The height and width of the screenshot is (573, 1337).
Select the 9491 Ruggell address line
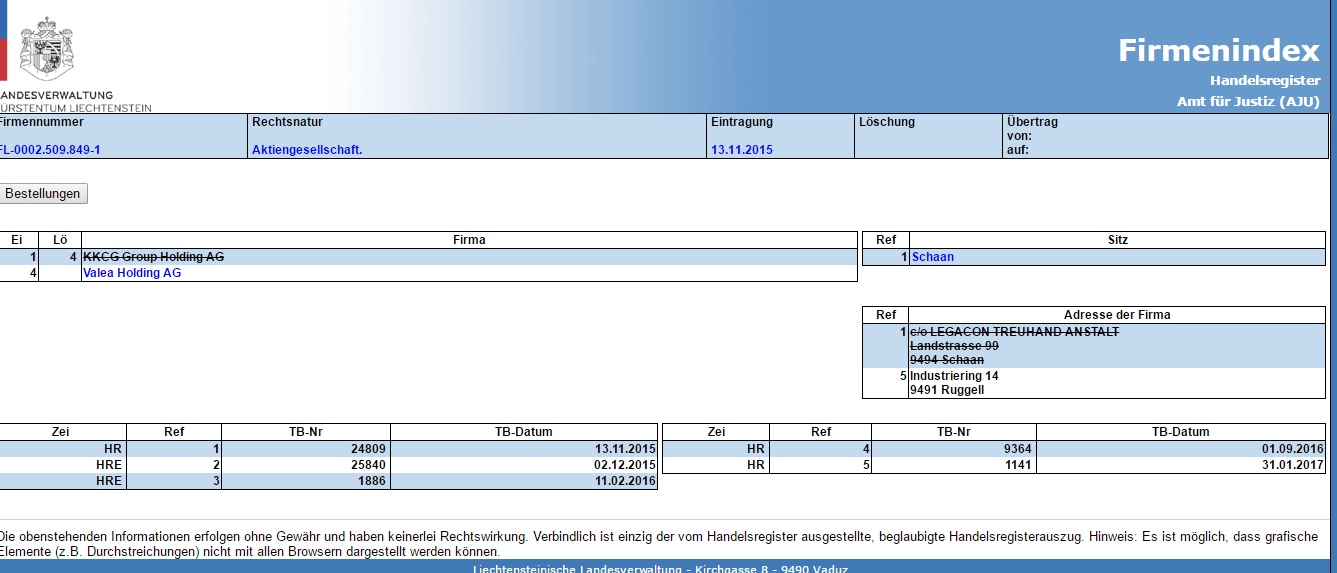(x=947, y=390)
